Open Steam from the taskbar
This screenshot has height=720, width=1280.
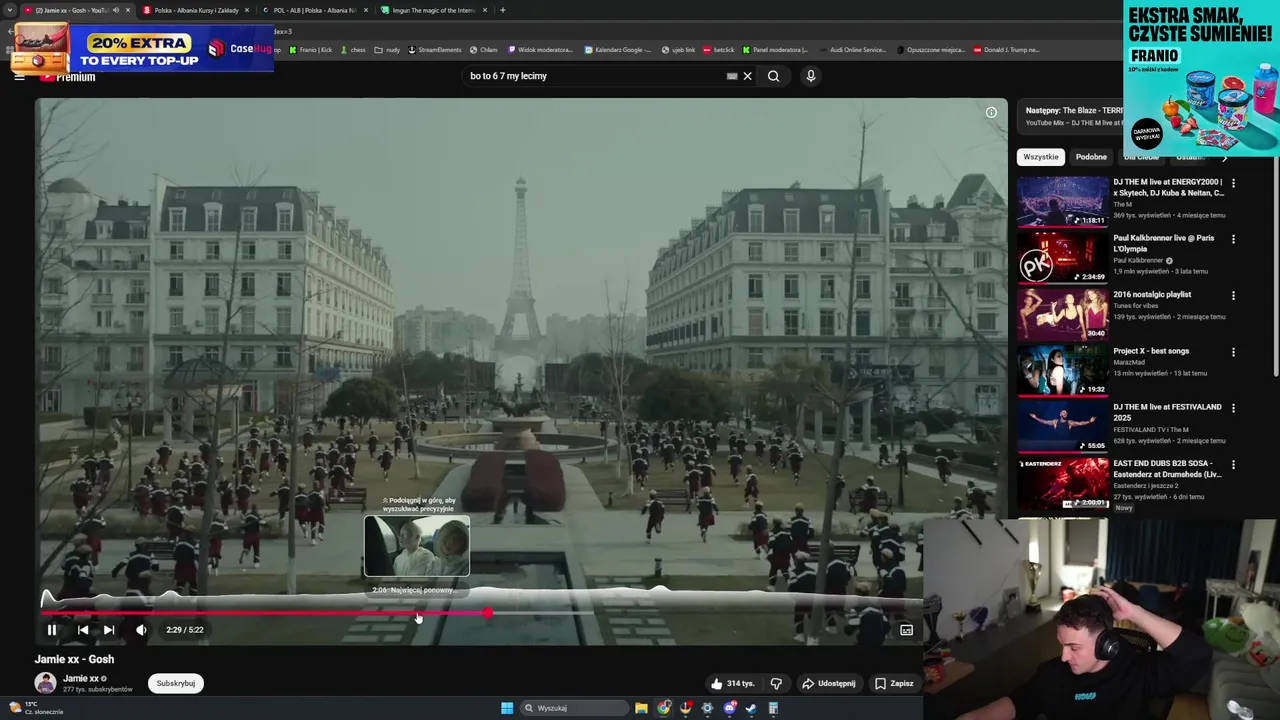click(751, 708)
